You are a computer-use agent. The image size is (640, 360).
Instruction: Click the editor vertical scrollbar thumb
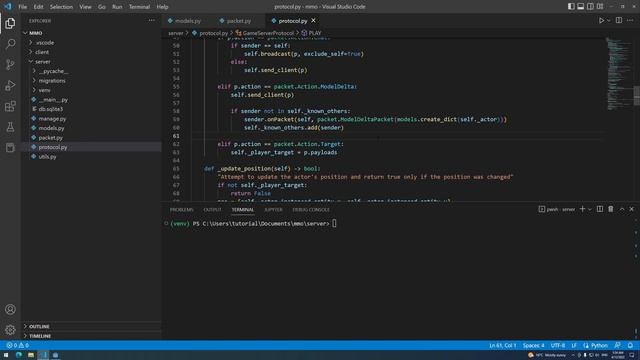[x=637, y=96]
